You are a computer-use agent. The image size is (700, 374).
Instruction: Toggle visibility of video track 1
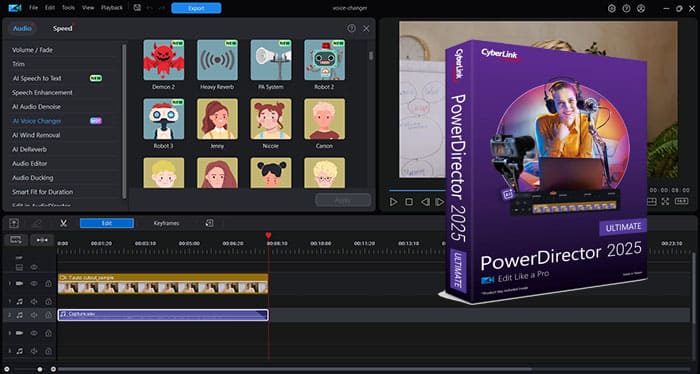pos(34,283)
